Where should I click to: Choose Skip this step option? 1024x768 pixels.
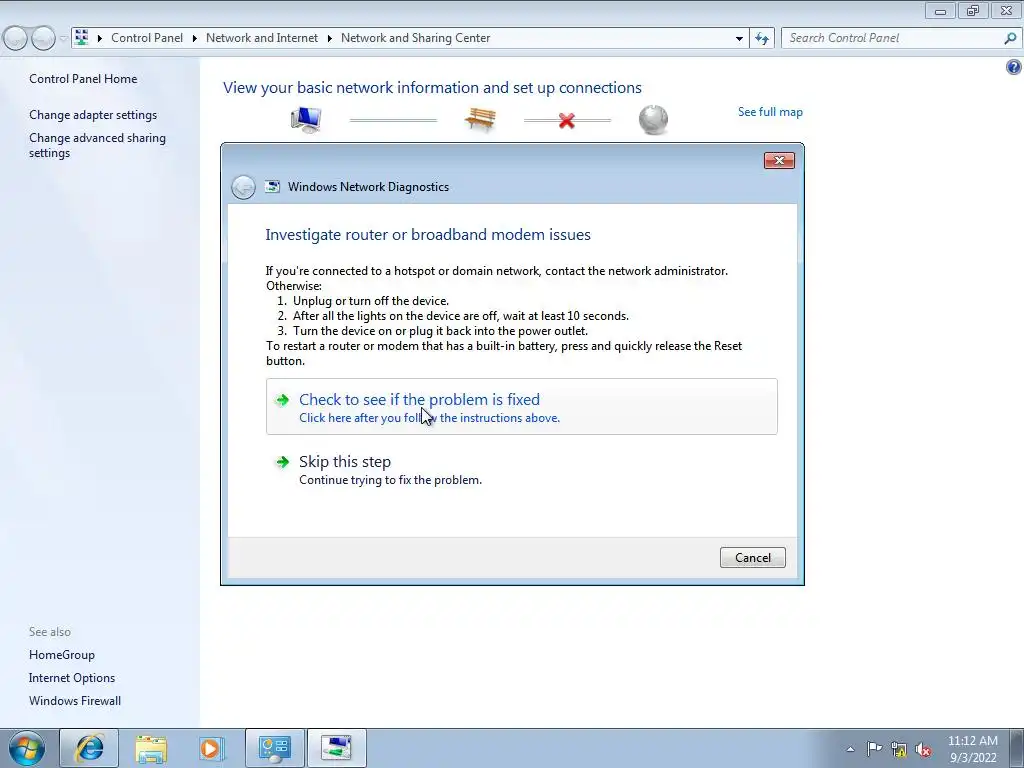tap(521, 470)
